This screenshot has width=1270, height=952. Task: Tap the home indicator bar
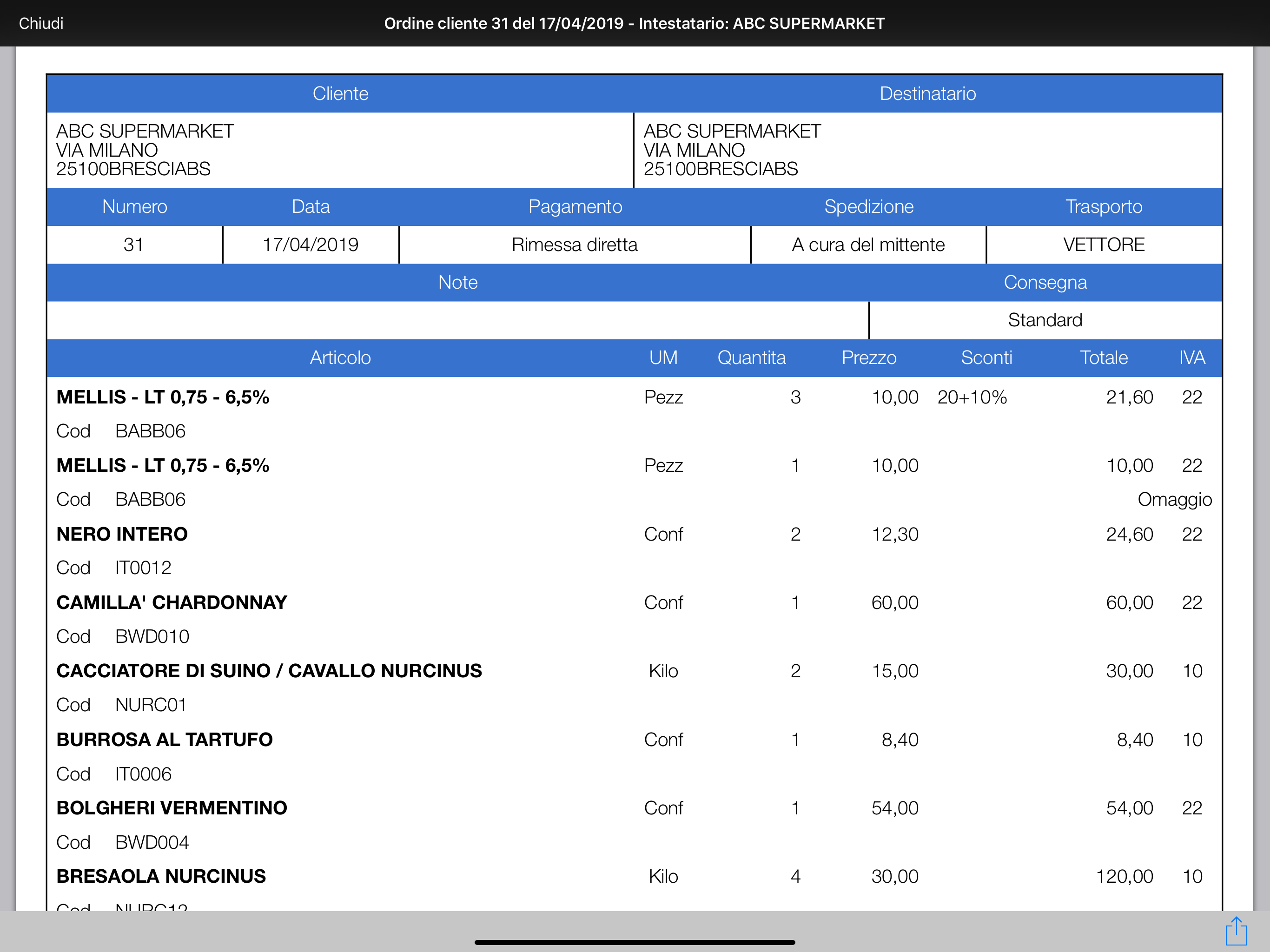(635, 942)
